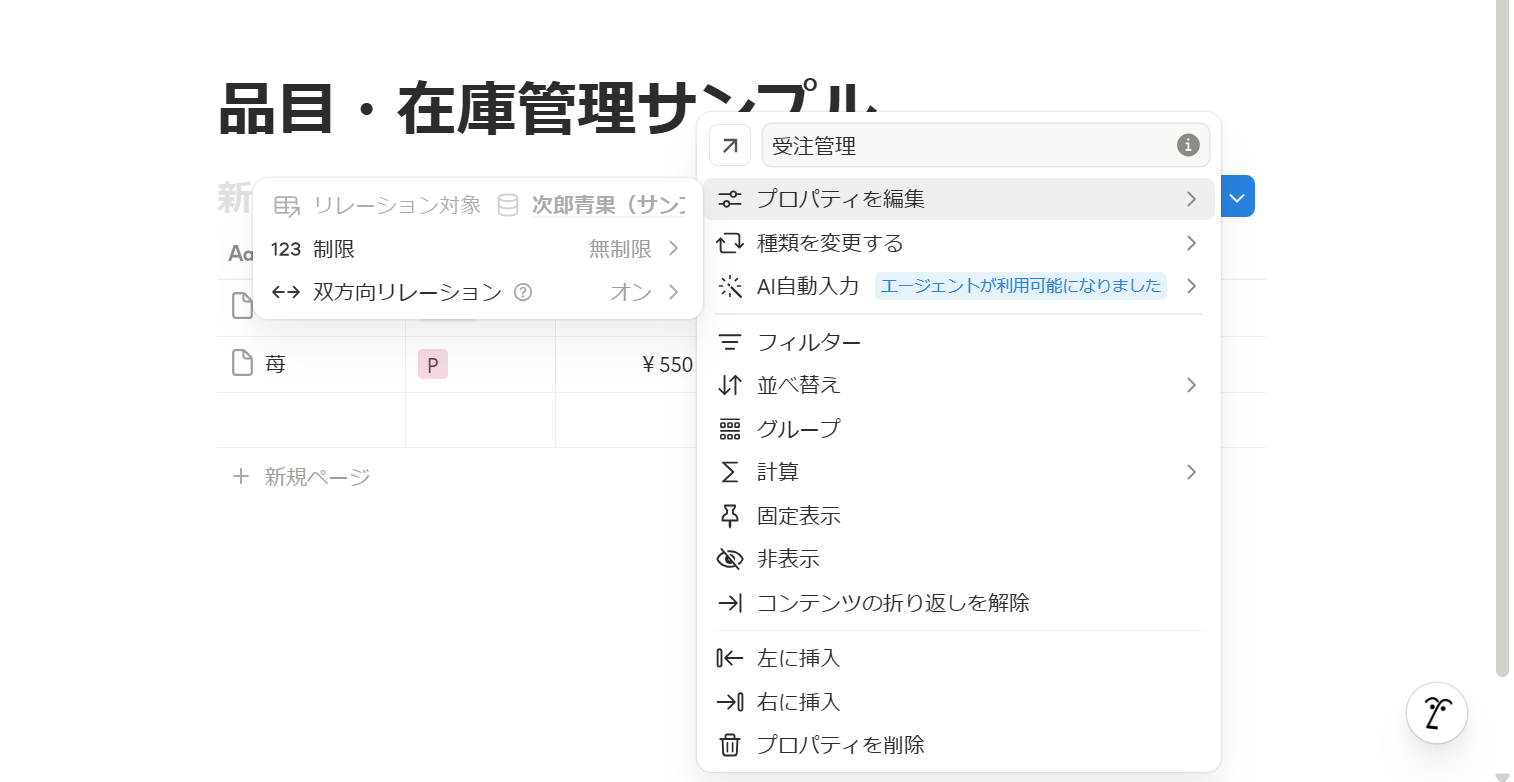Click the sigma icon beside 計算
The width and height of the screenshot is (1514, 782).
(x=730, y=472)
